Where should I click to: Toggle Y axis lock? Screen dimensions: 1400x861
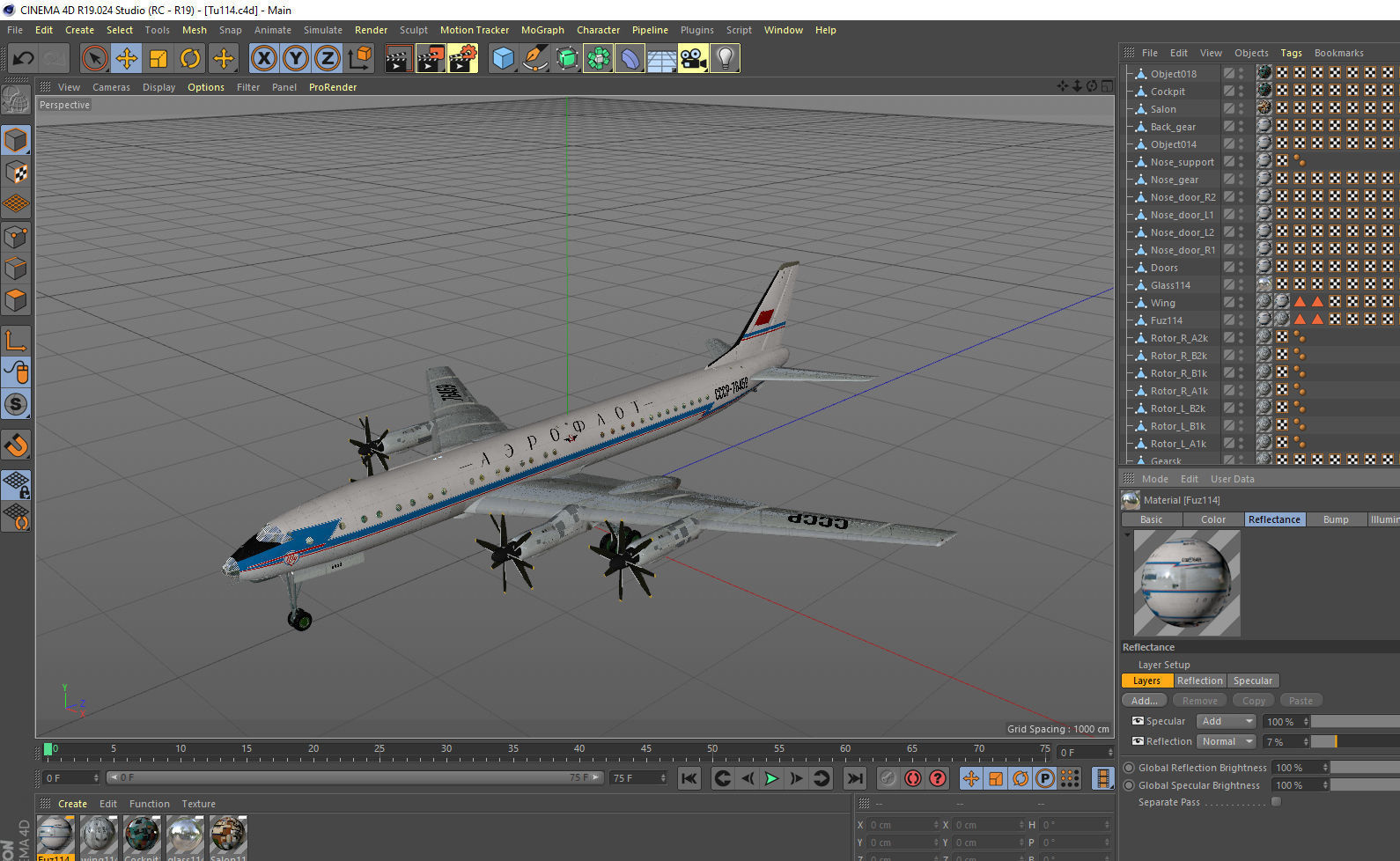pyautogui.click(x=296, y=59)
